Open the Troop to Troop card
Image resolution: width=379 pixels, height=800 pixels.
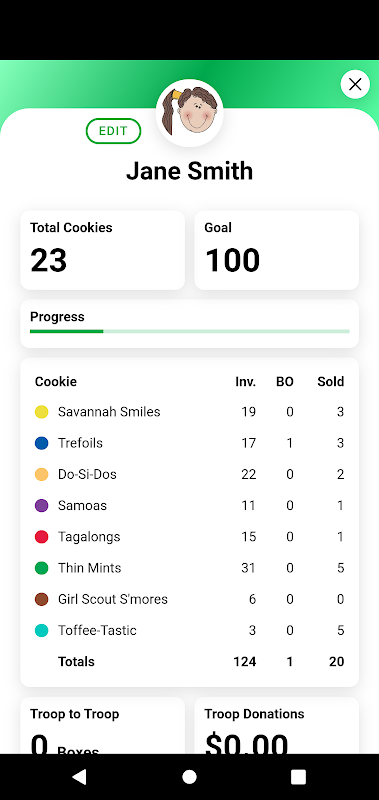coord(103,726)
